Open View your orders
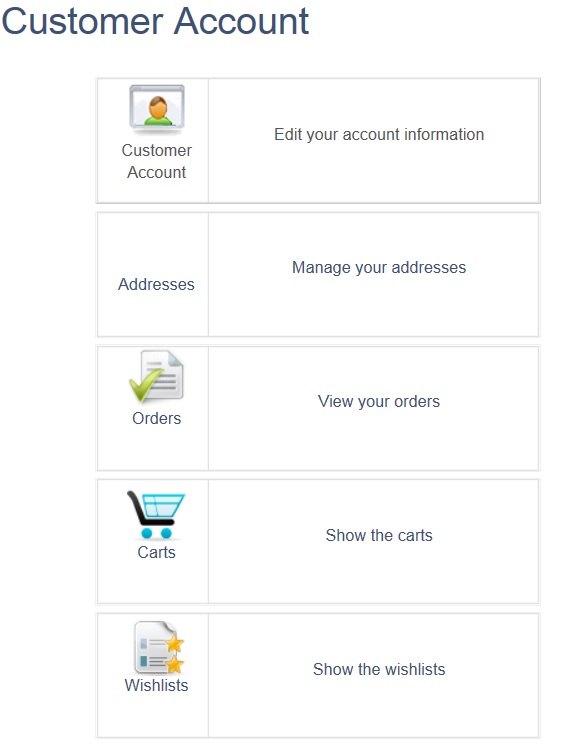Image resolution: width=568 pixels, height=755 pixels. coord(379,401)
